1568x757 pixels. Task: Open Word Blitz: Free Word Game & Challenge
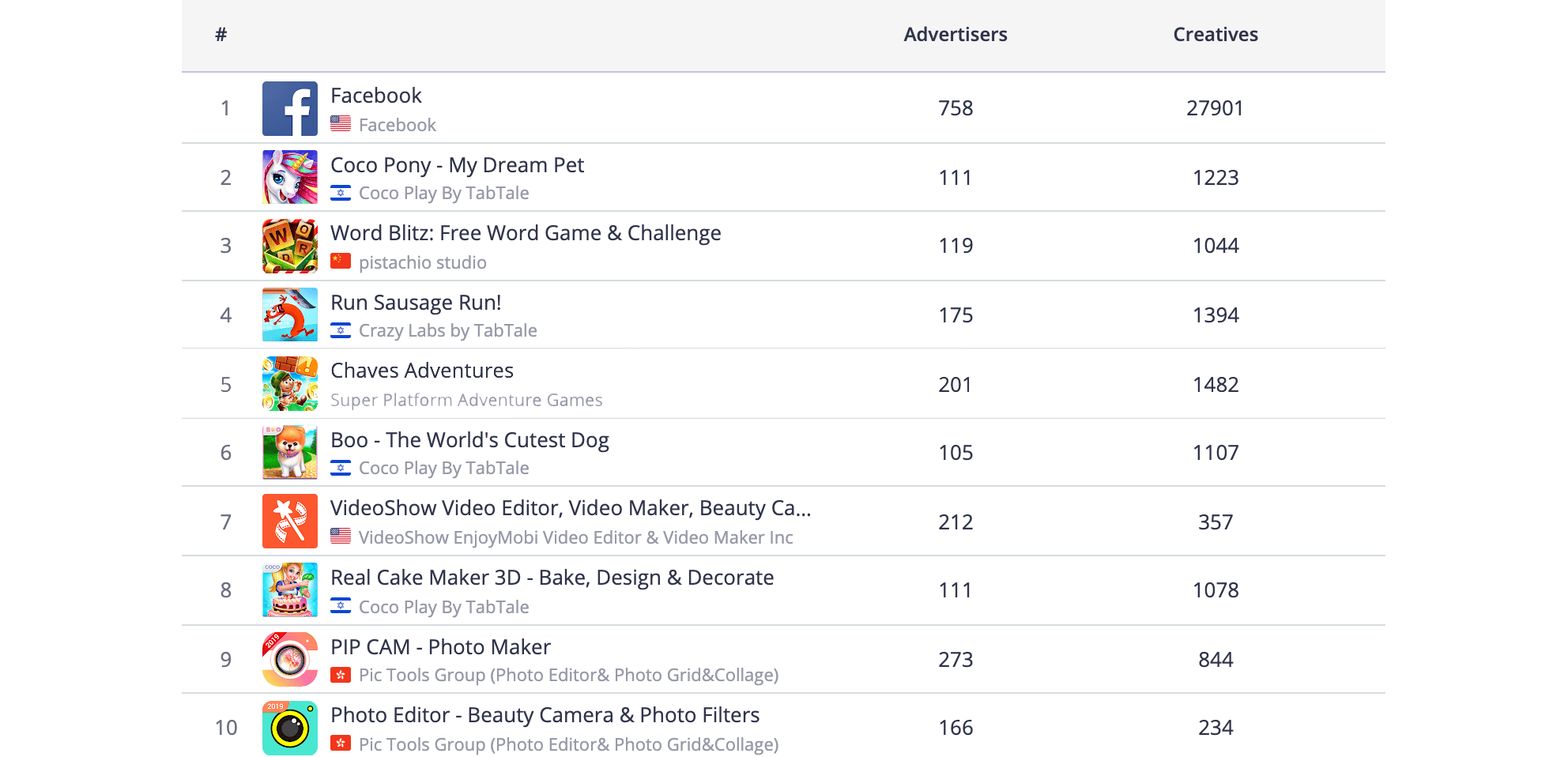tap(526, 233)
